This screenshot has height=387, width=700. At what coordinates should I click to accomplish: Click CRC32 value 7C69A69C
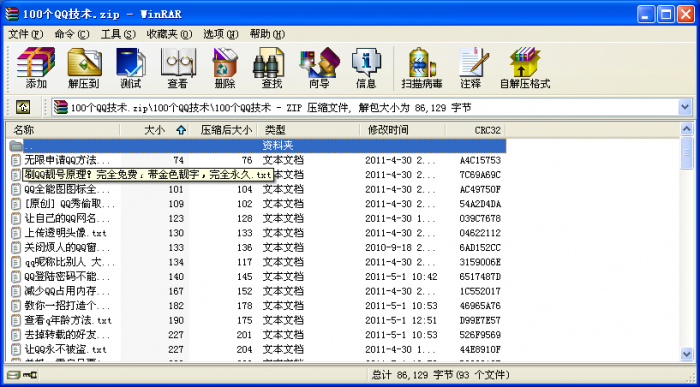(480, 175)
